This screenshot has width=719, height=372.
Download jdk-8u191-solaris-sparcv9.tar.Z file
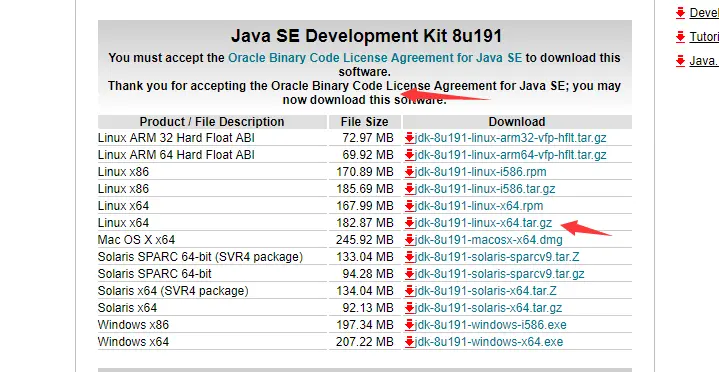[x=497, y=256]
